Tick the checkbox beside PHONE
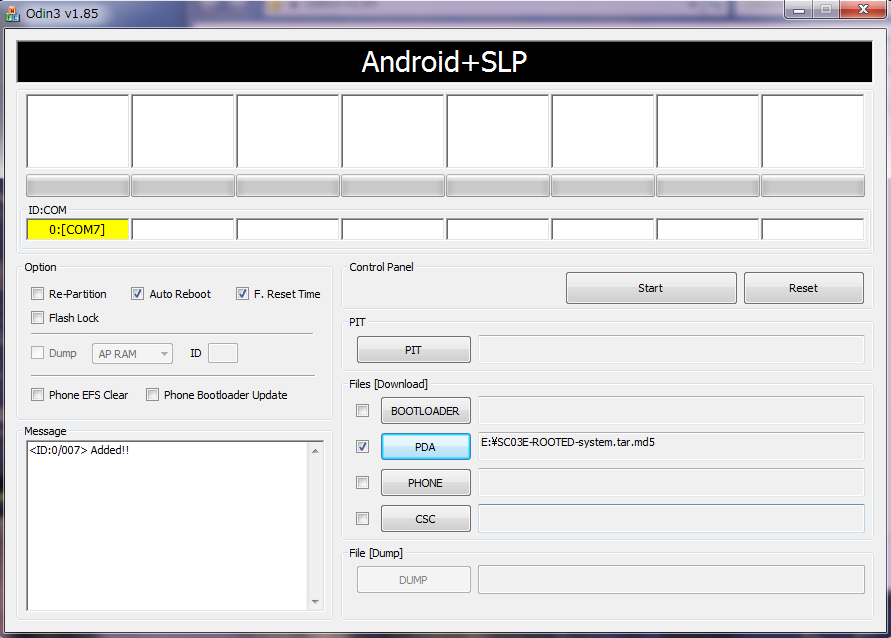891x638 pixels. 362,482
